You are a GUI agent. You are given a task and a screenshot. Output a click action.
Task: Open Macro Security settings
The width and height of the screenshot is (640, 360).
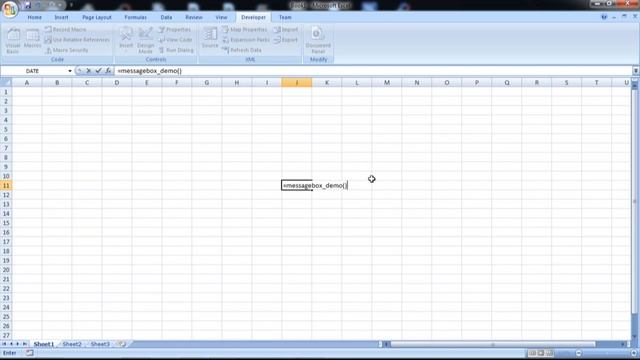tap(66, 50)
